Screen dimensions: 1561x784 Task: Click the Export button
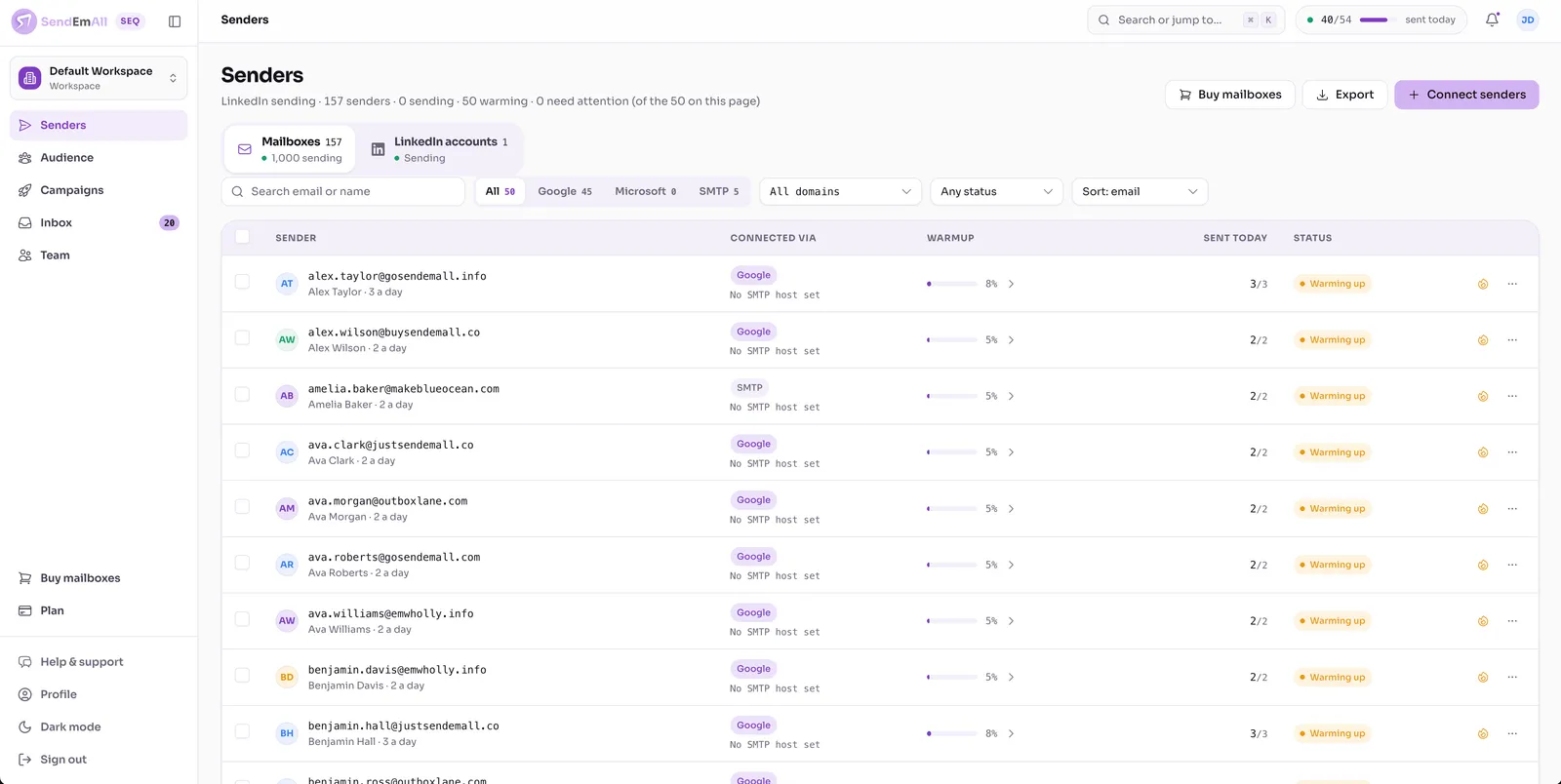[x=1344, y=95]
